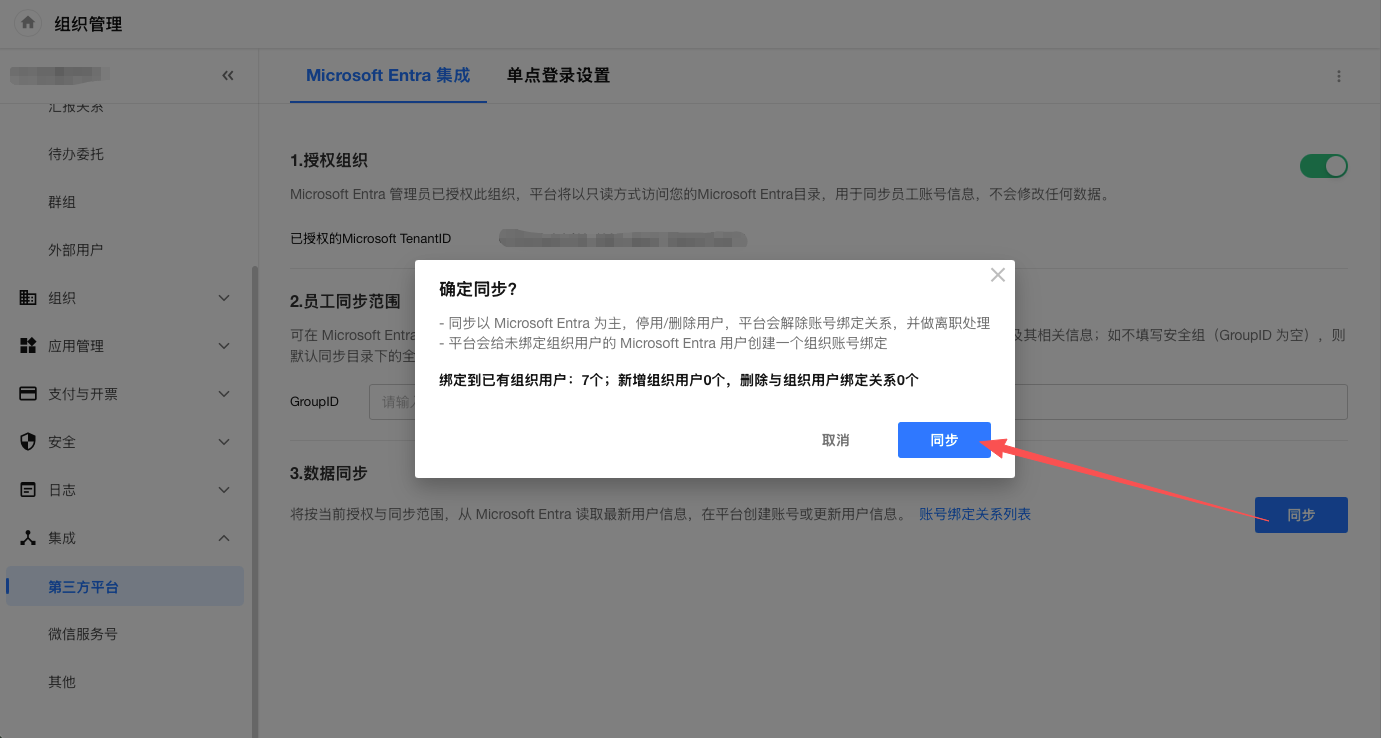This screenshot has width=1381, height=738.
Task: Switch to the 单点登录设置 tab
Action: click(x=558, y=76)
